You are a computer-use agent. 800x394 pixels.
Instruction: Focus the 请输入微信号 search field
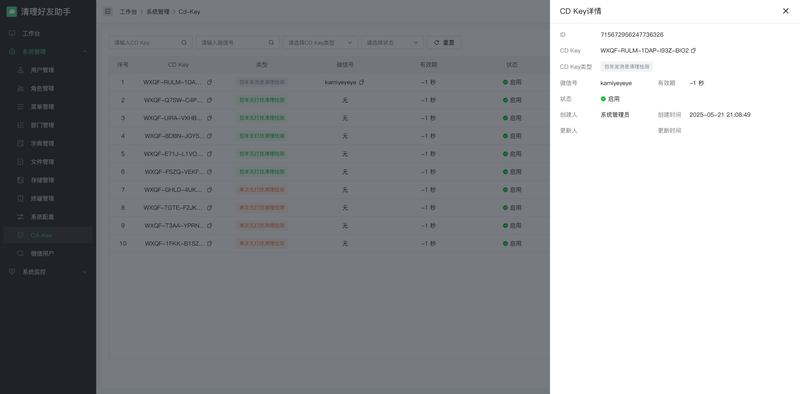coord(238,42)
